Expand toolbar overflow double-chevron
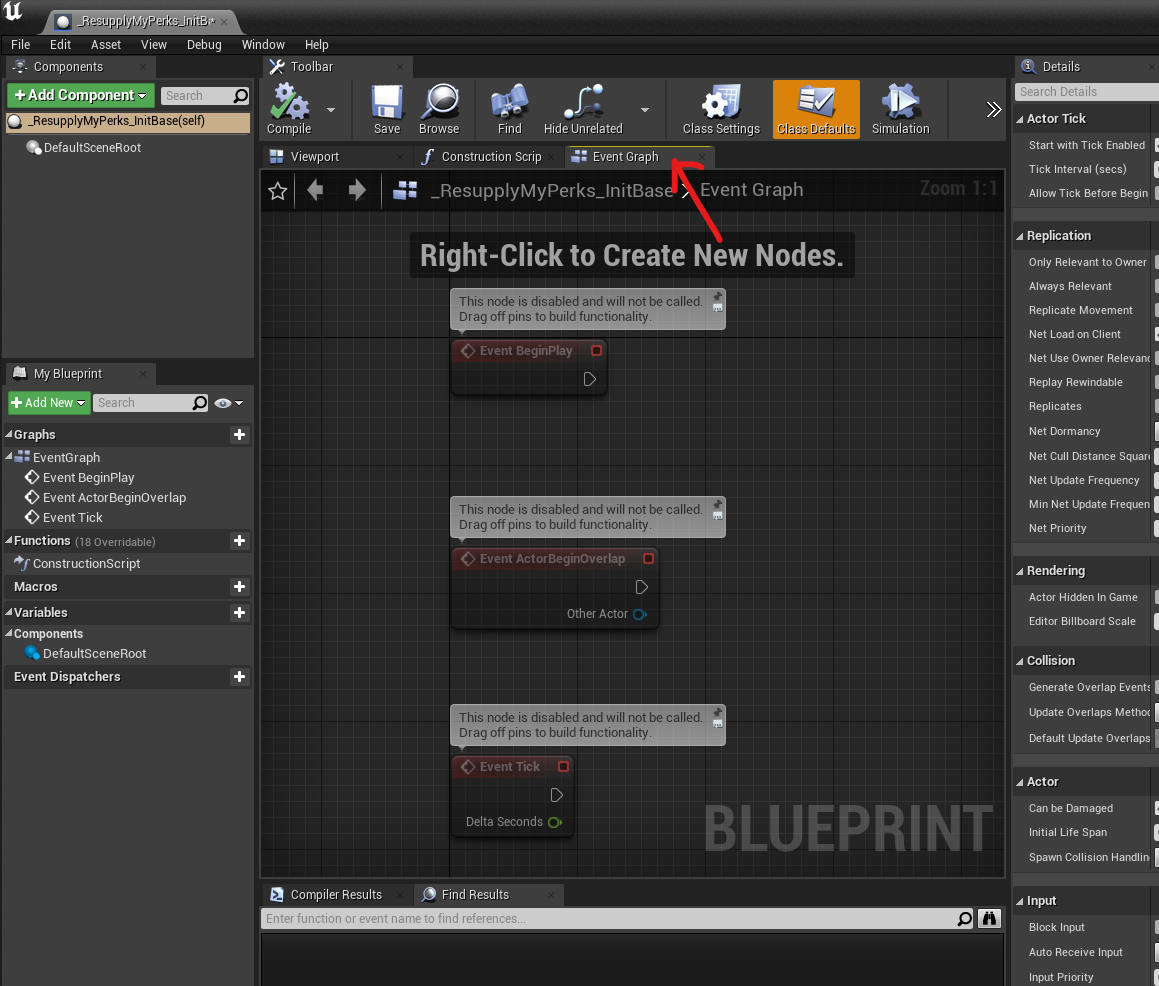 [993, 110]
